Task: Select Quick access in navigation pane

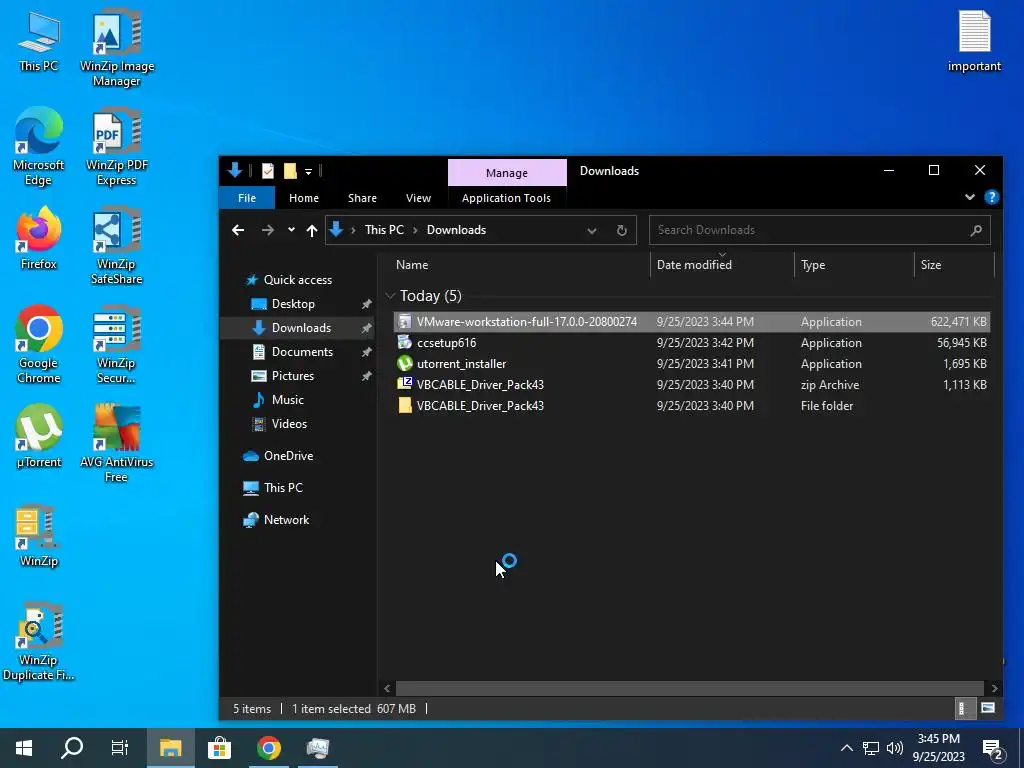Action: click(x=298, y=280)
